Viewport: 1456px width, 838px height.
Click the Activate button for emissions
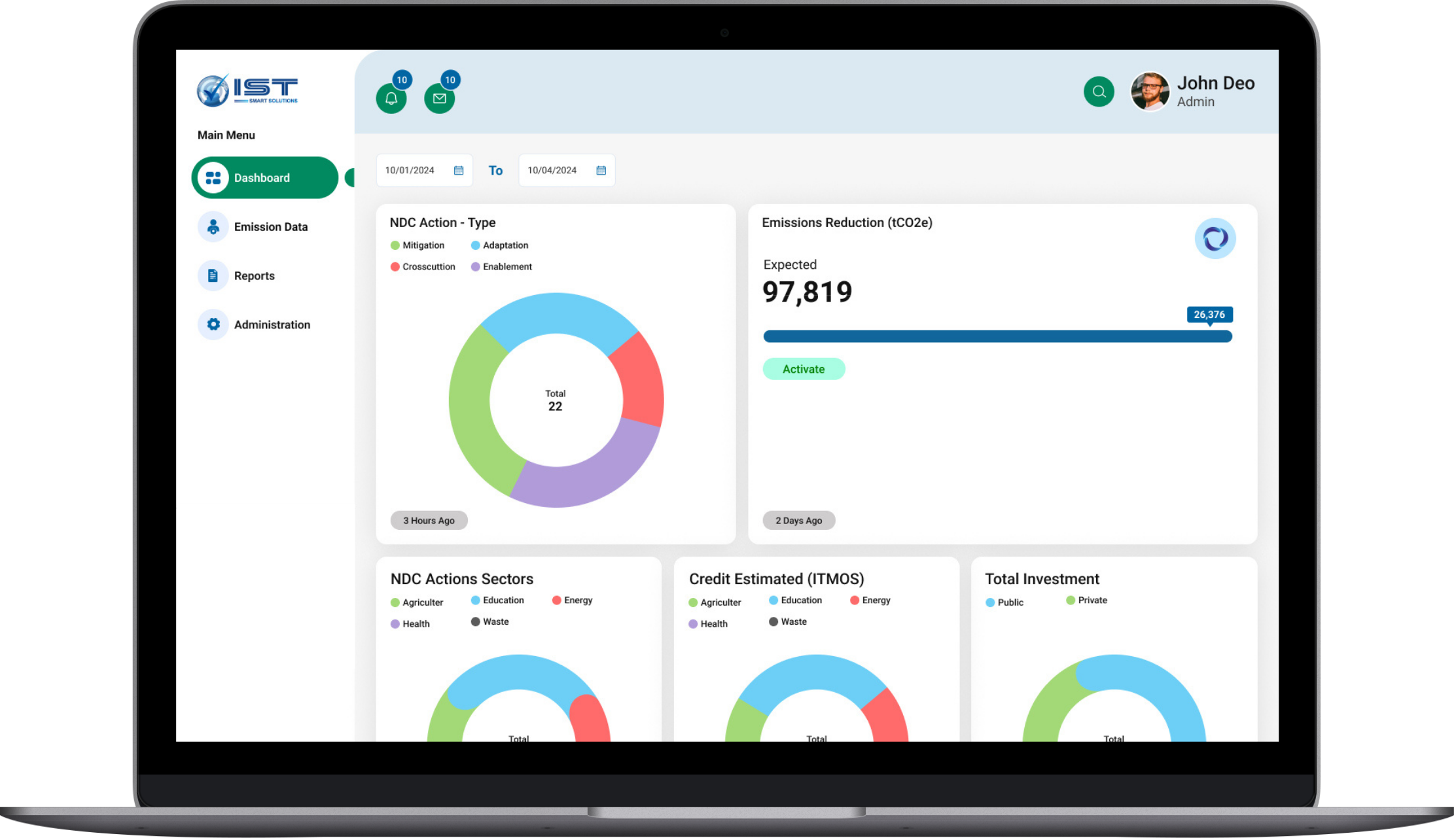(x=803, y=368)
